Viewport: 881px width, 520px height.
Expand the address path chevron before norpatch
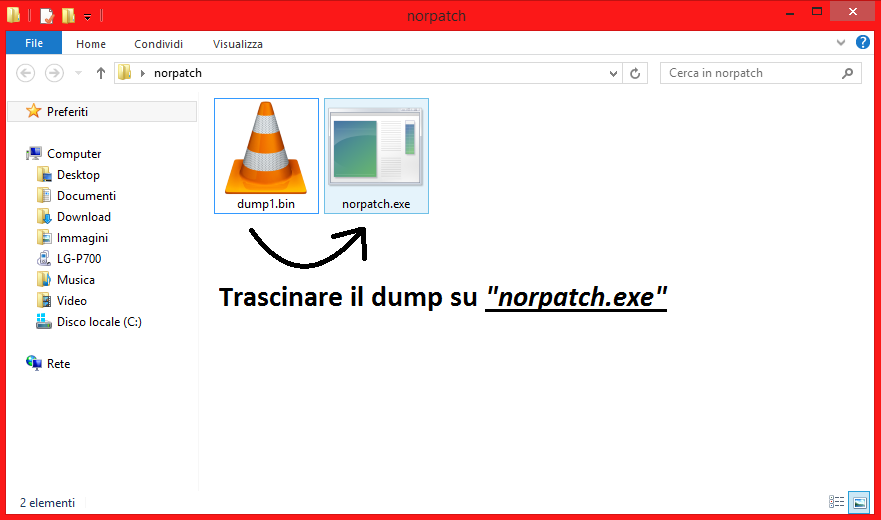[x=143, y=73]
